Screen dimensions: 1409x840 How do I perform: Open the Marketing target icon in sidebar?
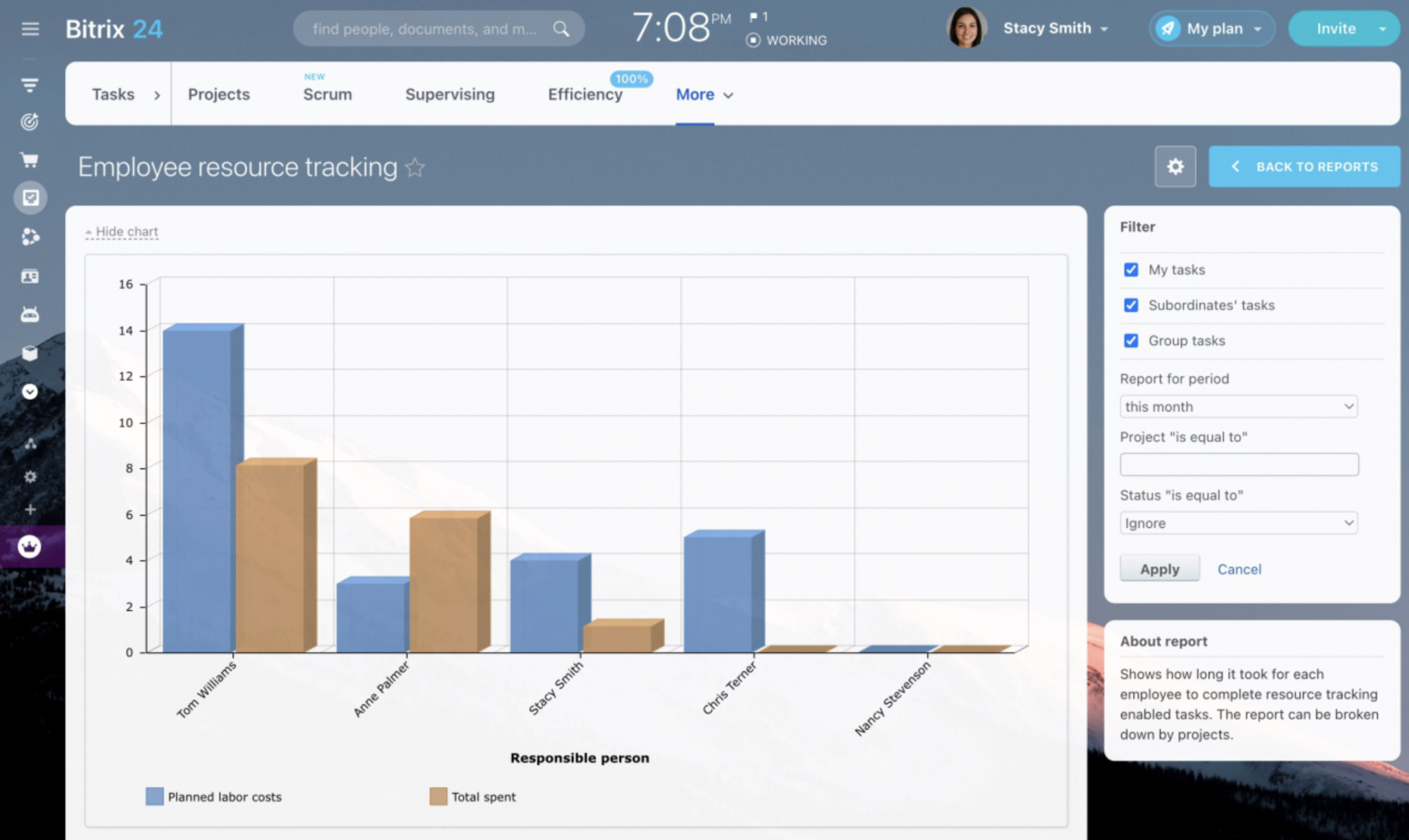(30, 121)
